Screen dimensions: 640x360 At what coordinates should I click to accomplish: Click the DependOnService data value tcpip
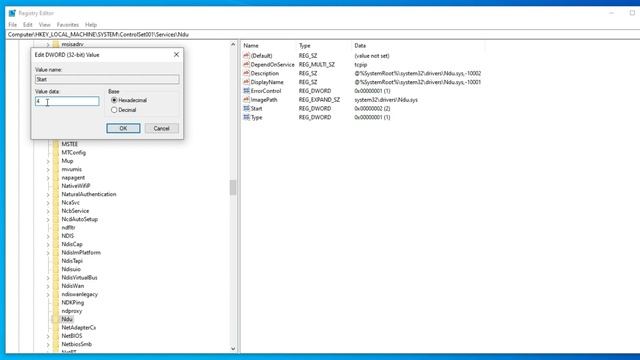(x=361, y=64)
